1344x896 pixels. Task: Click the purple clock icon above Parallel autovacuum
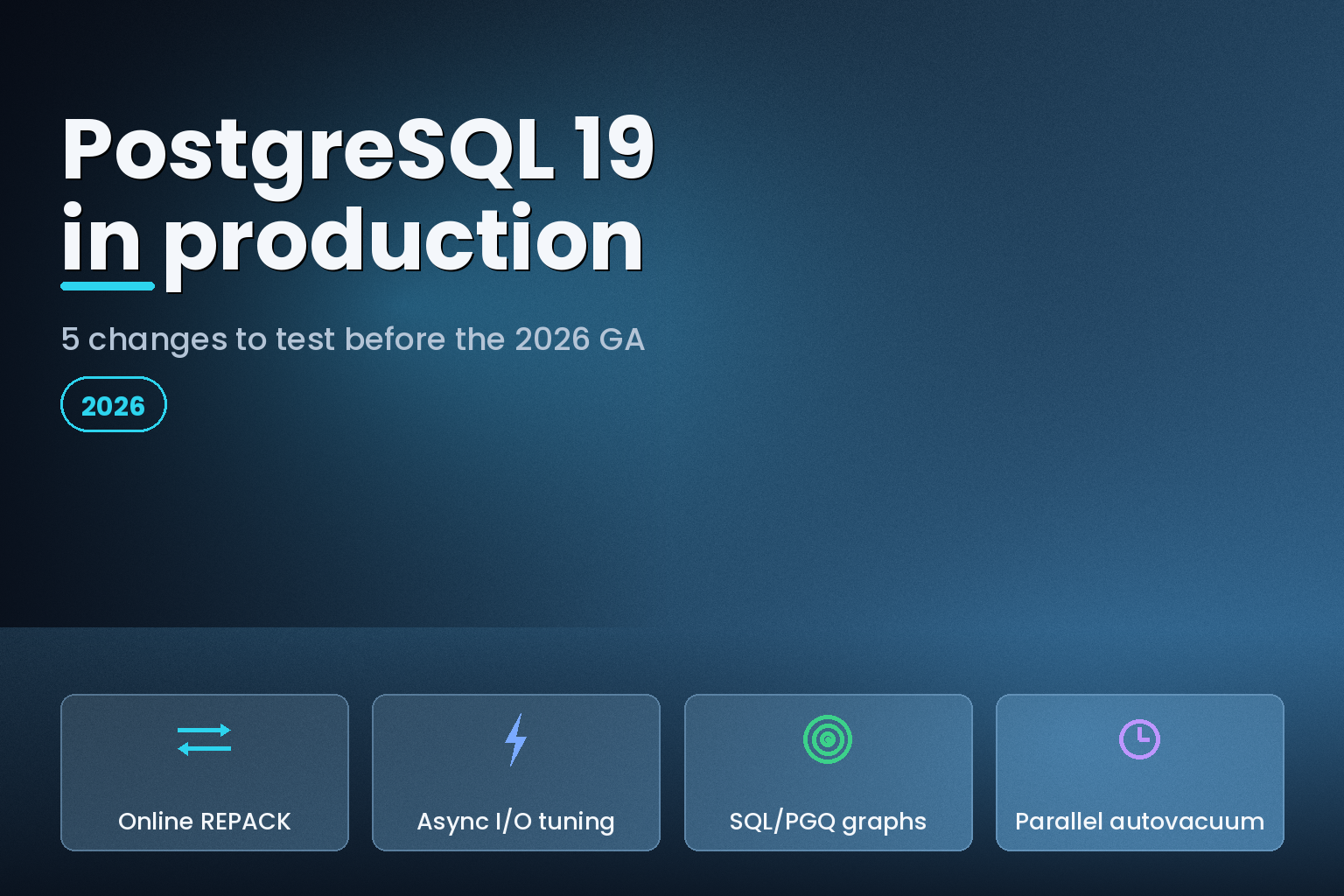[x=1139, y=739]
